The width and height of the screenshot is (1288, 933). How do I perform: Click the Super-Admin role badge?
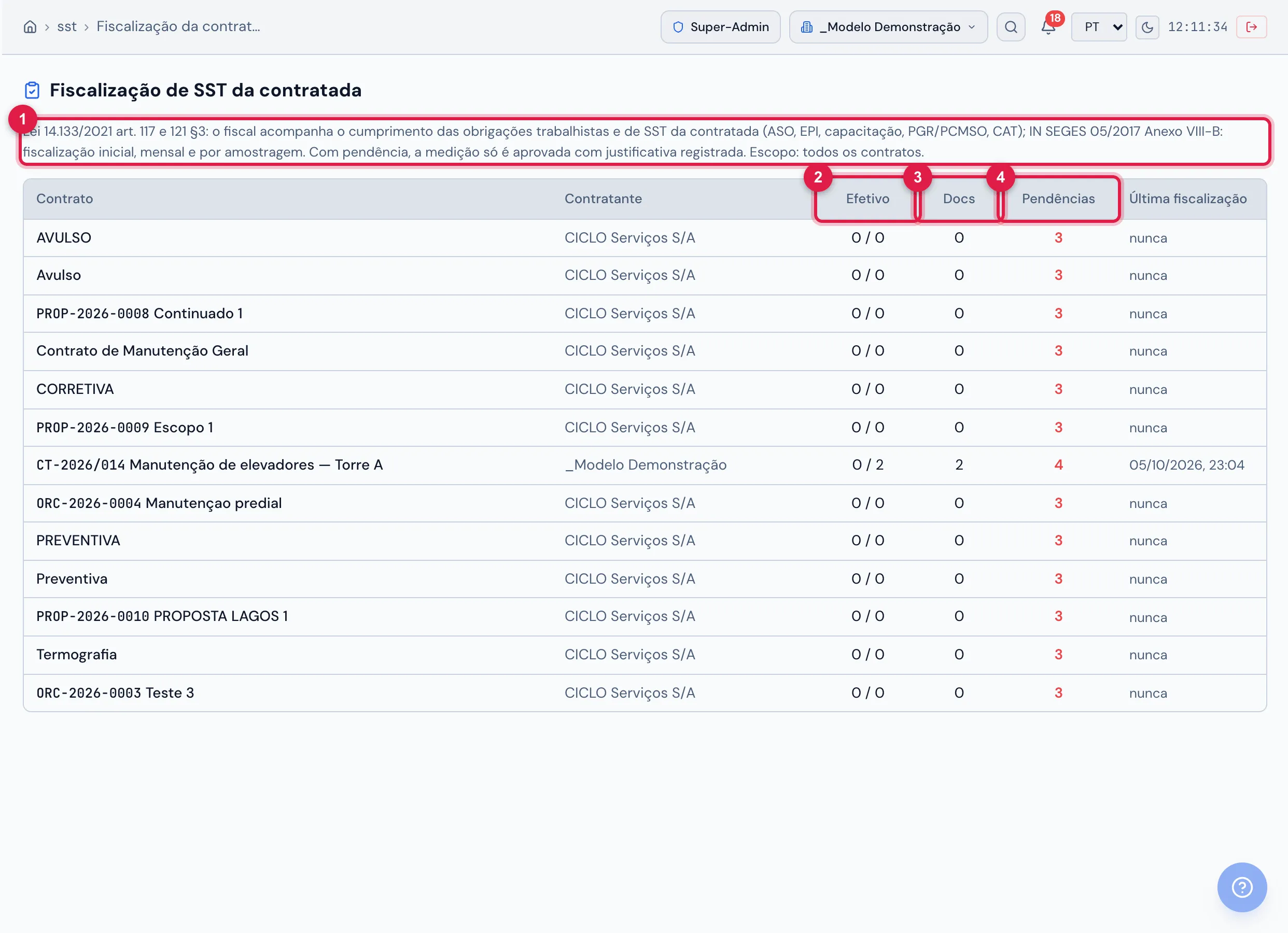coord(720,26)
